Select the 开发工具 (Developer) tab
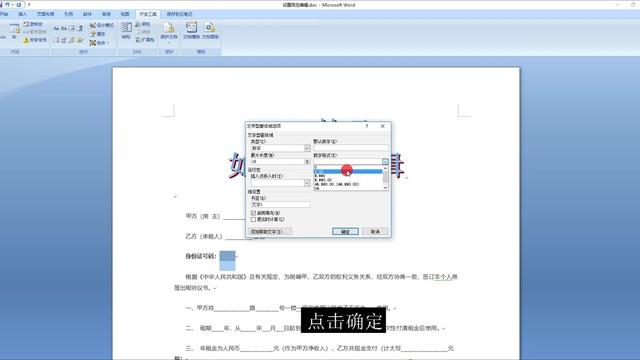This screenshot has height=360, width=640. click(x=148, y=14)
